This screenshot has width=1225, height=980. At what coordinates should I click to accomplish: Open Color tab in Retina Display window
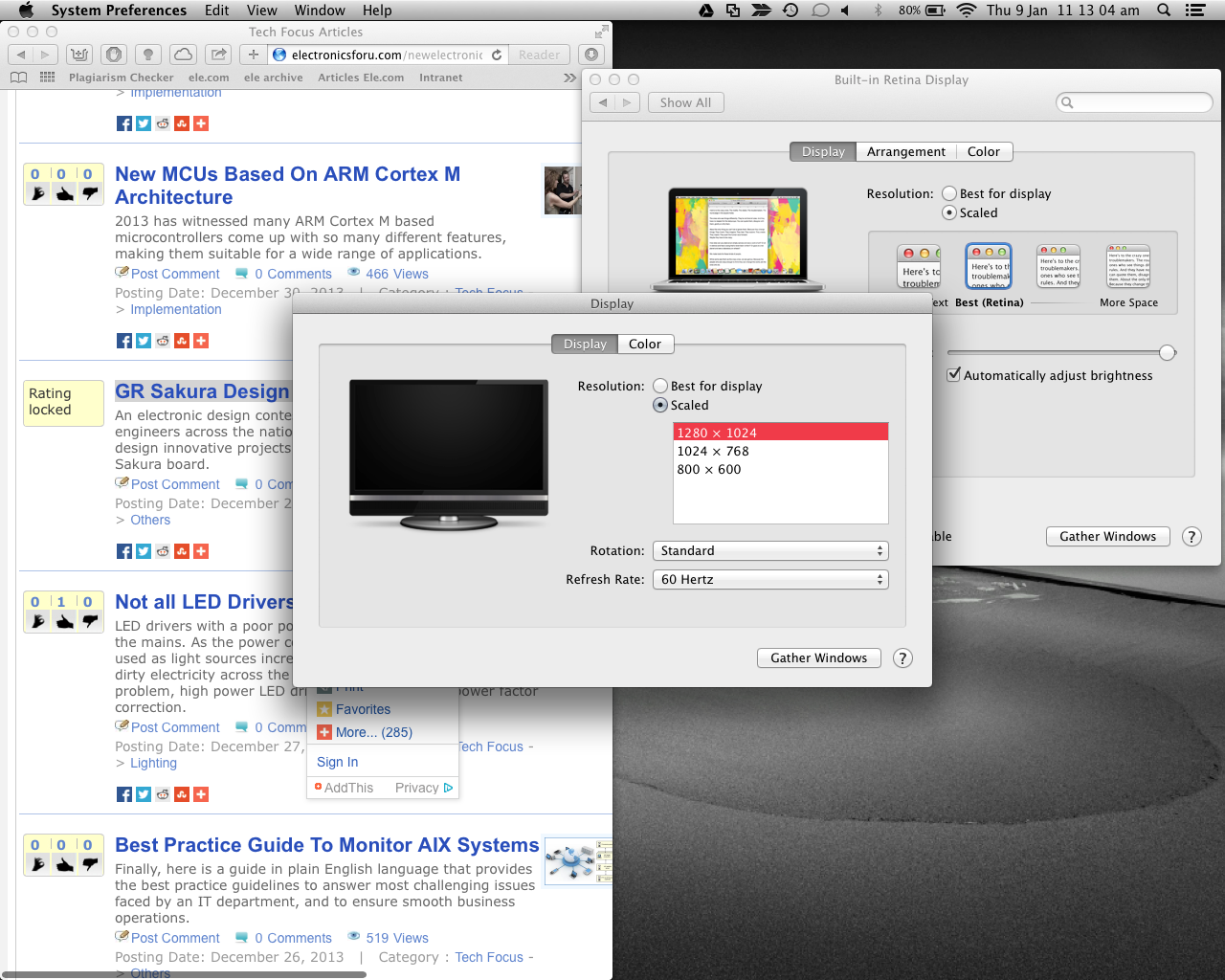[x=983, y=151]
